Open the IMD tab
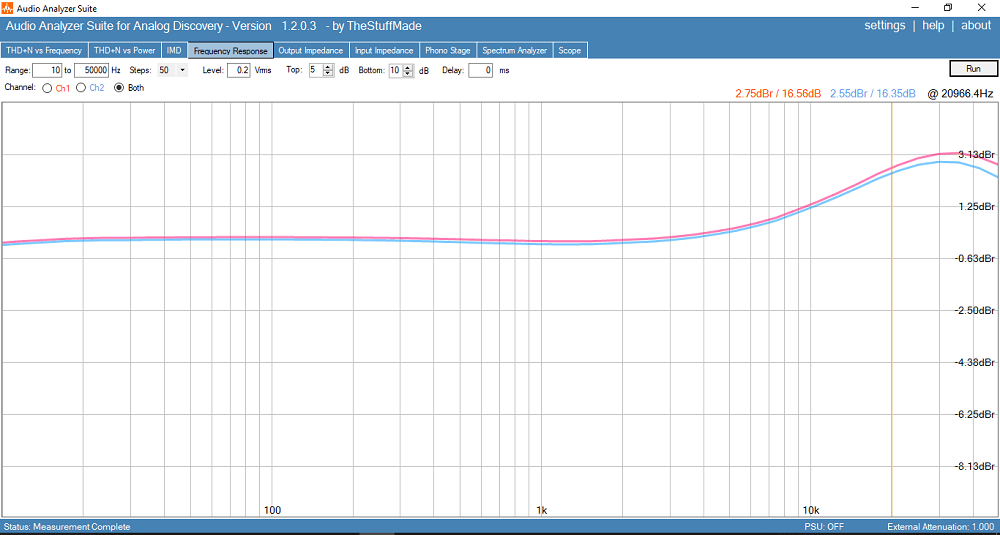The width and height of the screenshot is (1000, 535). tap(174, 50)
